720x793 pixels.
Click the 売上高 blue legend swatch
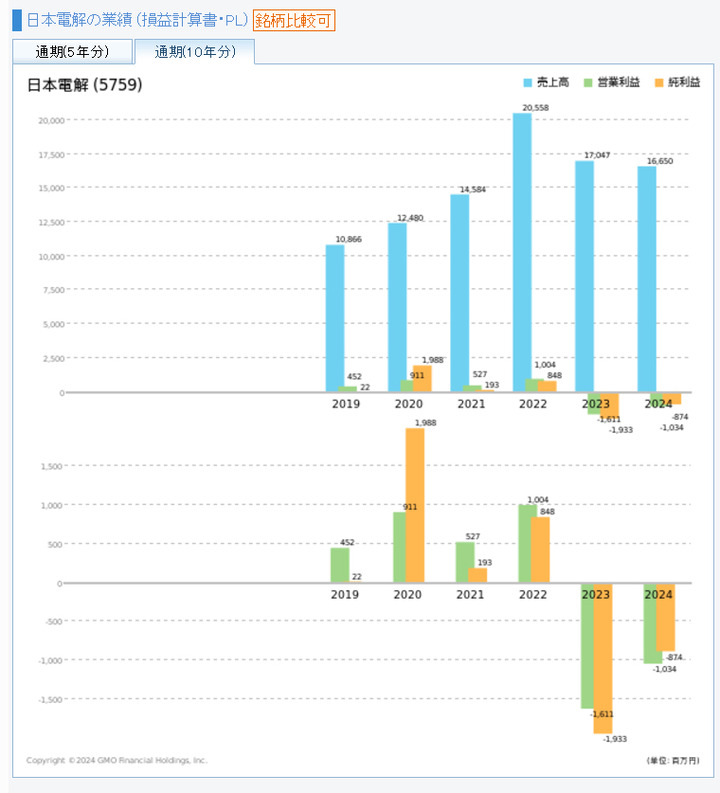point(528,82)
